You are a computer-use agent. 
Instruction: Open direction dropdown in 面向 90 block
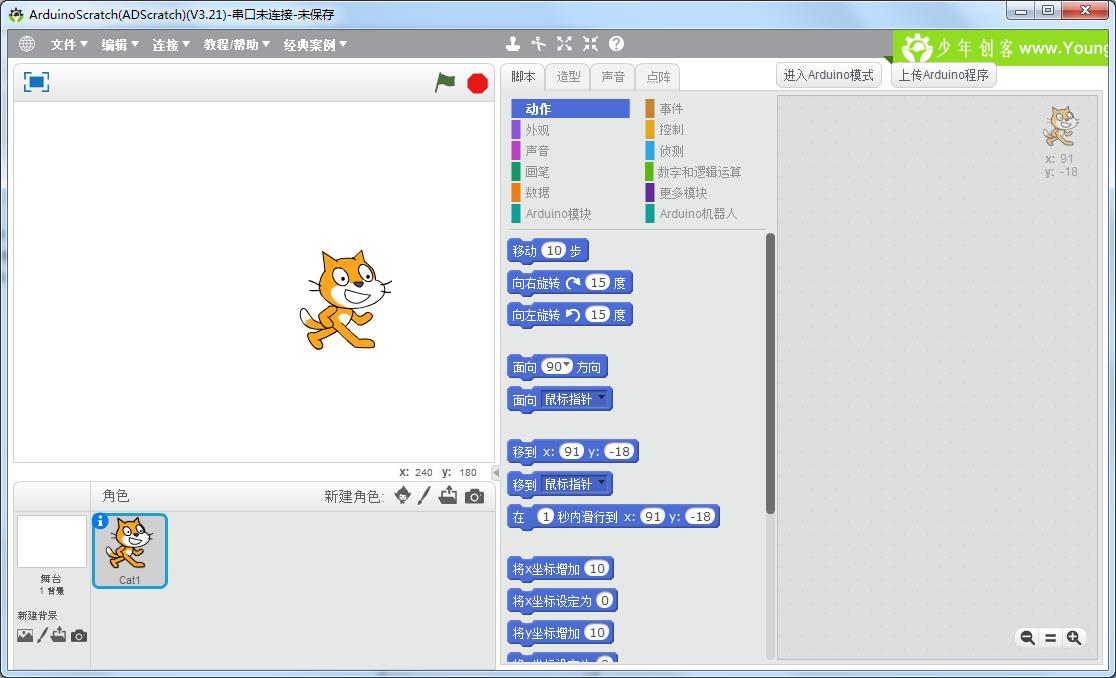point(567,365)
